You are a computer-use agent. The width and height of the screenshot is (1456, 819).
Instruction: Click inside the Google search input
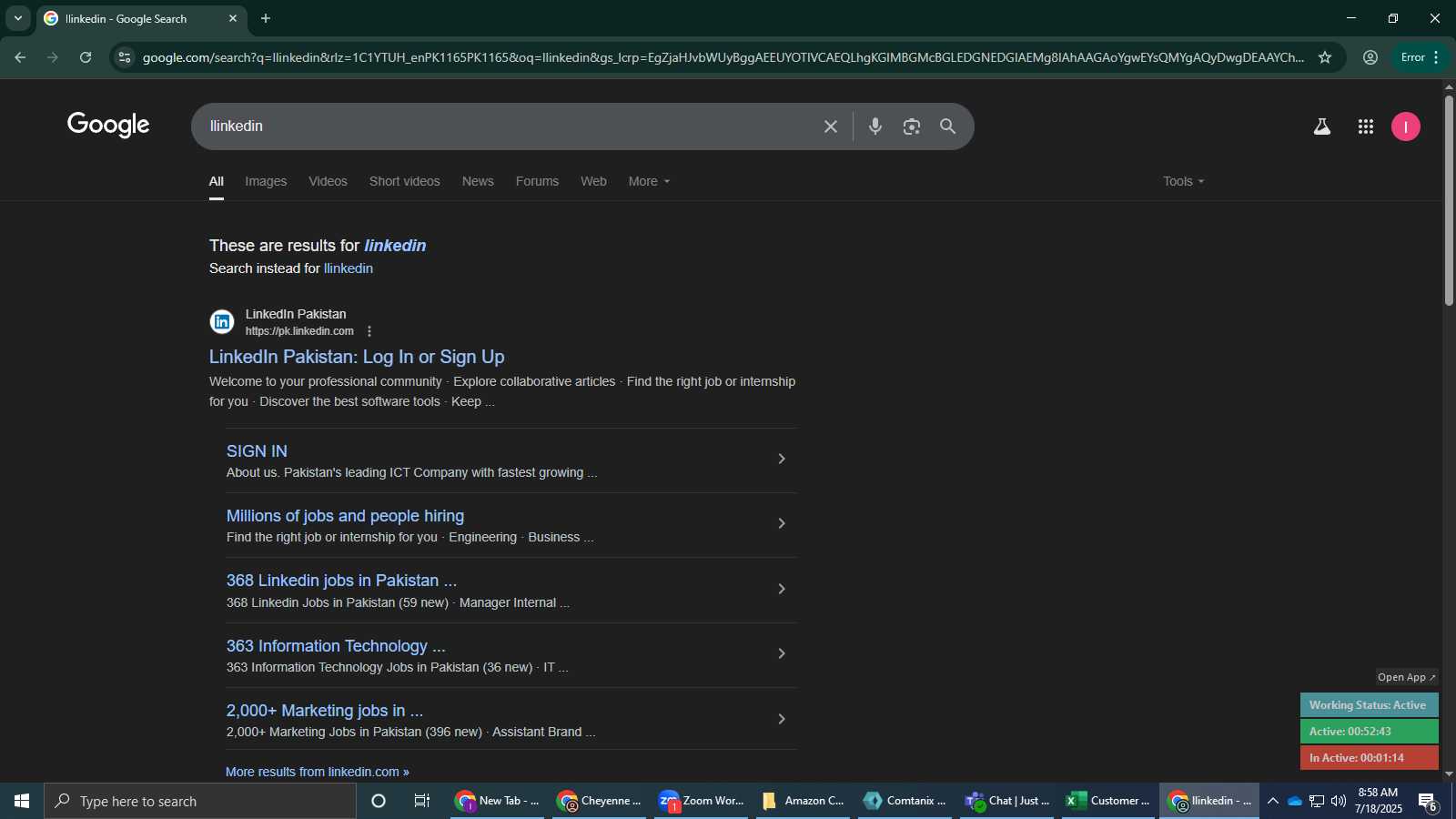coord(510,126)
